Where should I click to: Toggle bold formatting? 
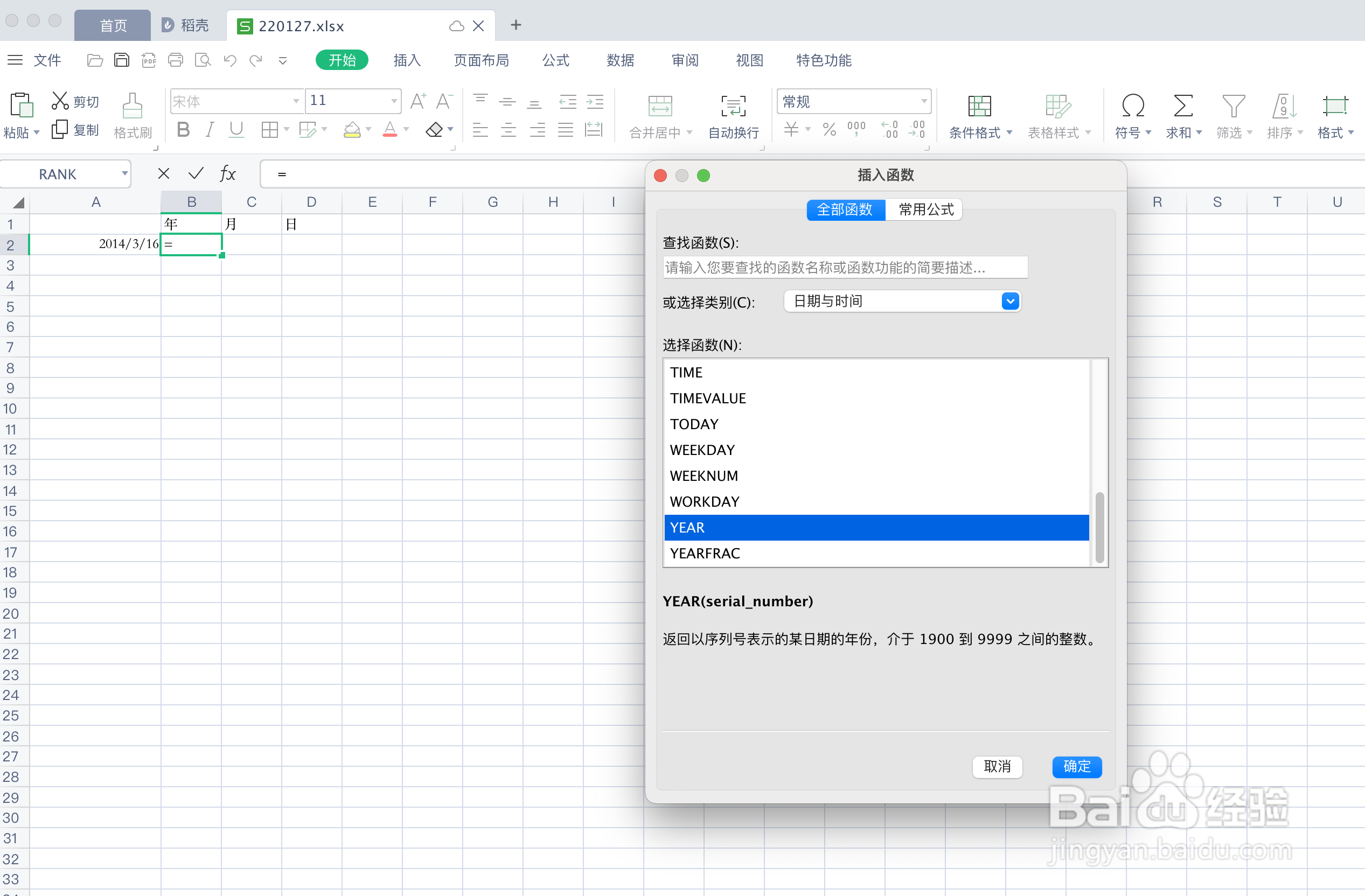pos(183,130)
